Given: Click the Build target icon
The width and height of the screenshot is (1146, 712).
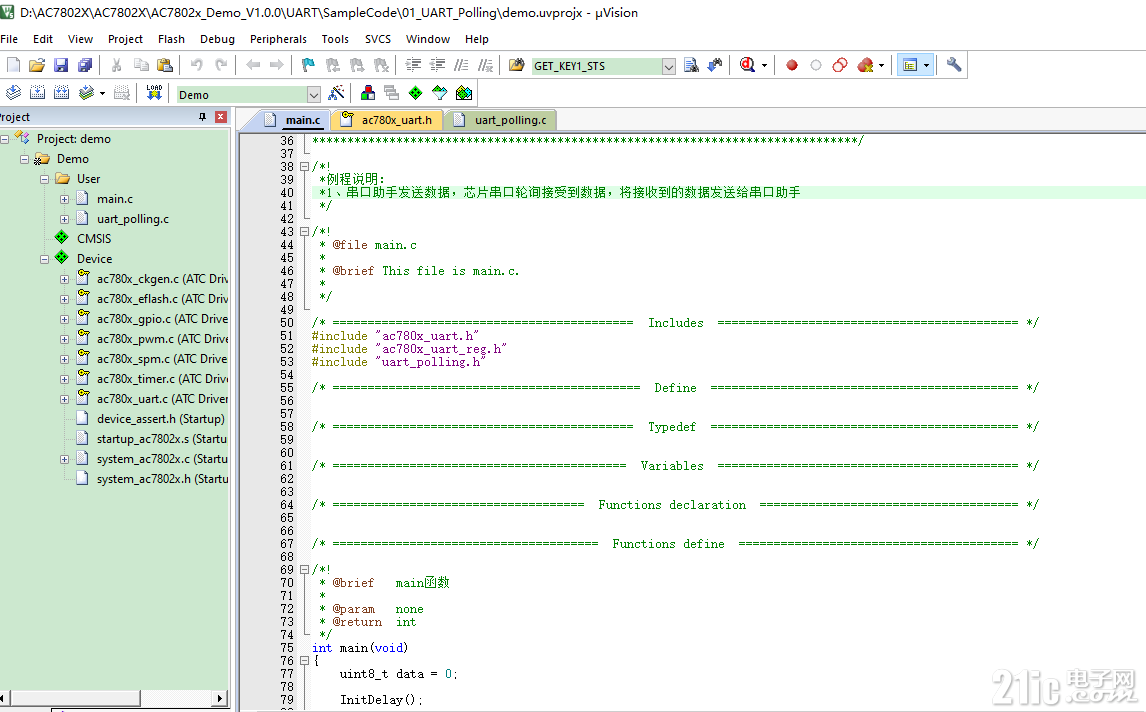Looking at the screenshot, I should point(37,93).
